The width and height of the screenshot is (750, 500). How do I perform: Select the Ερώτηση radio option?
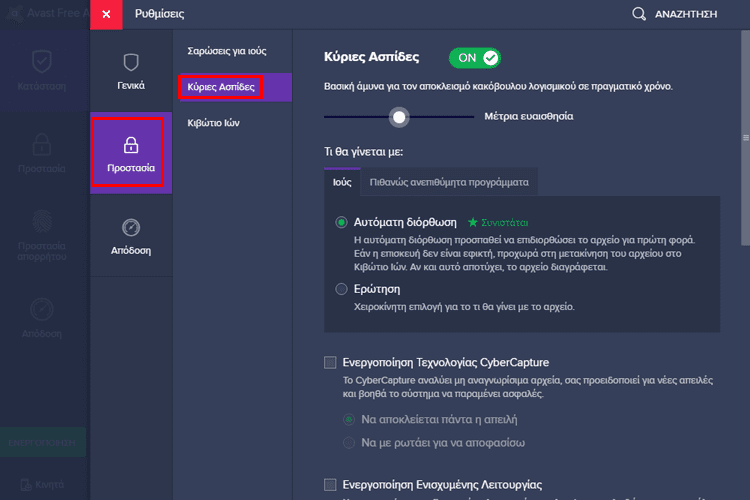coord(342,289)
